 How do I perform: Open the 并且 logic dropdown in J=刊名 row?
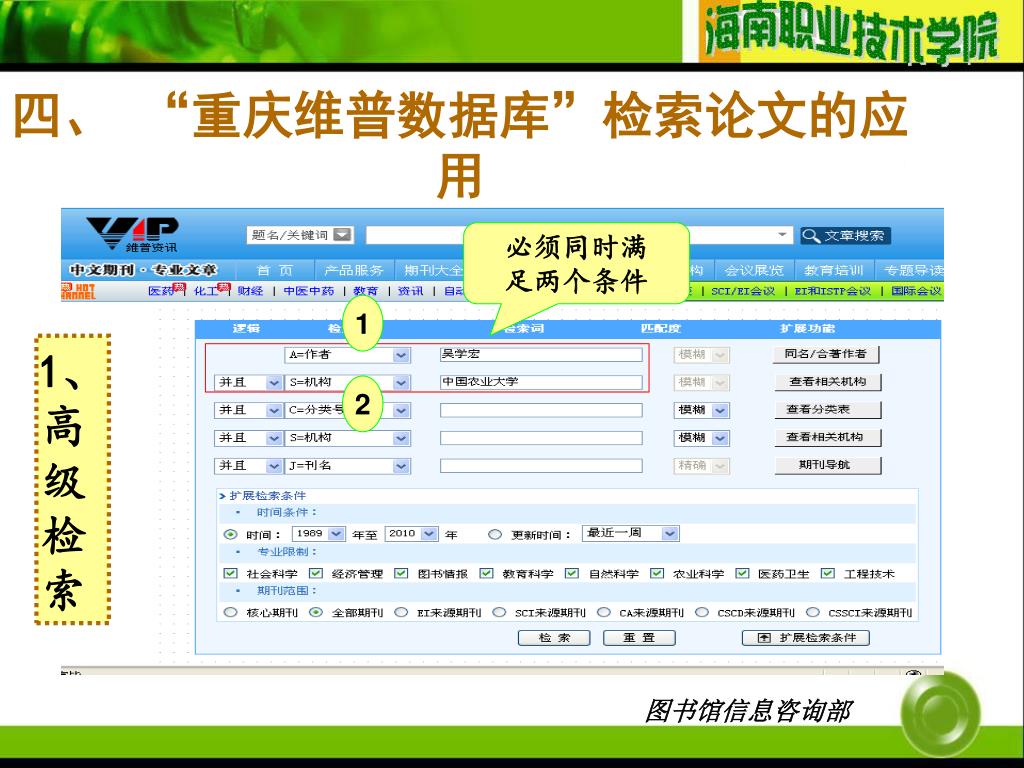point(274,466)
